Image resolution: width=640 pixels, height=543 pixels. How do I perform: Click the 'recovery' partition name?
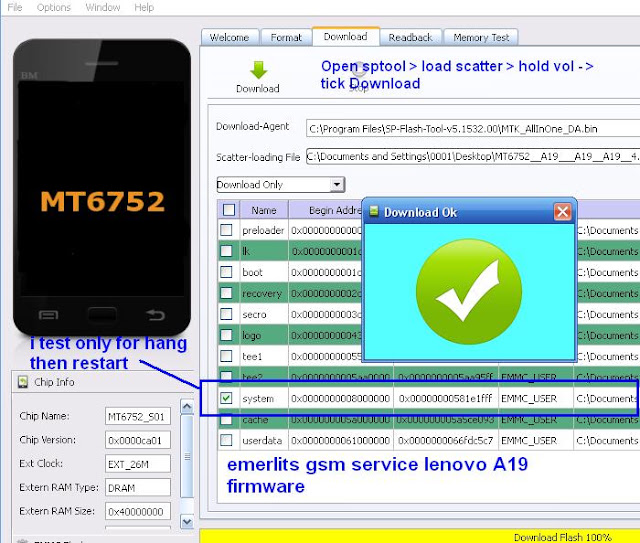262,294
